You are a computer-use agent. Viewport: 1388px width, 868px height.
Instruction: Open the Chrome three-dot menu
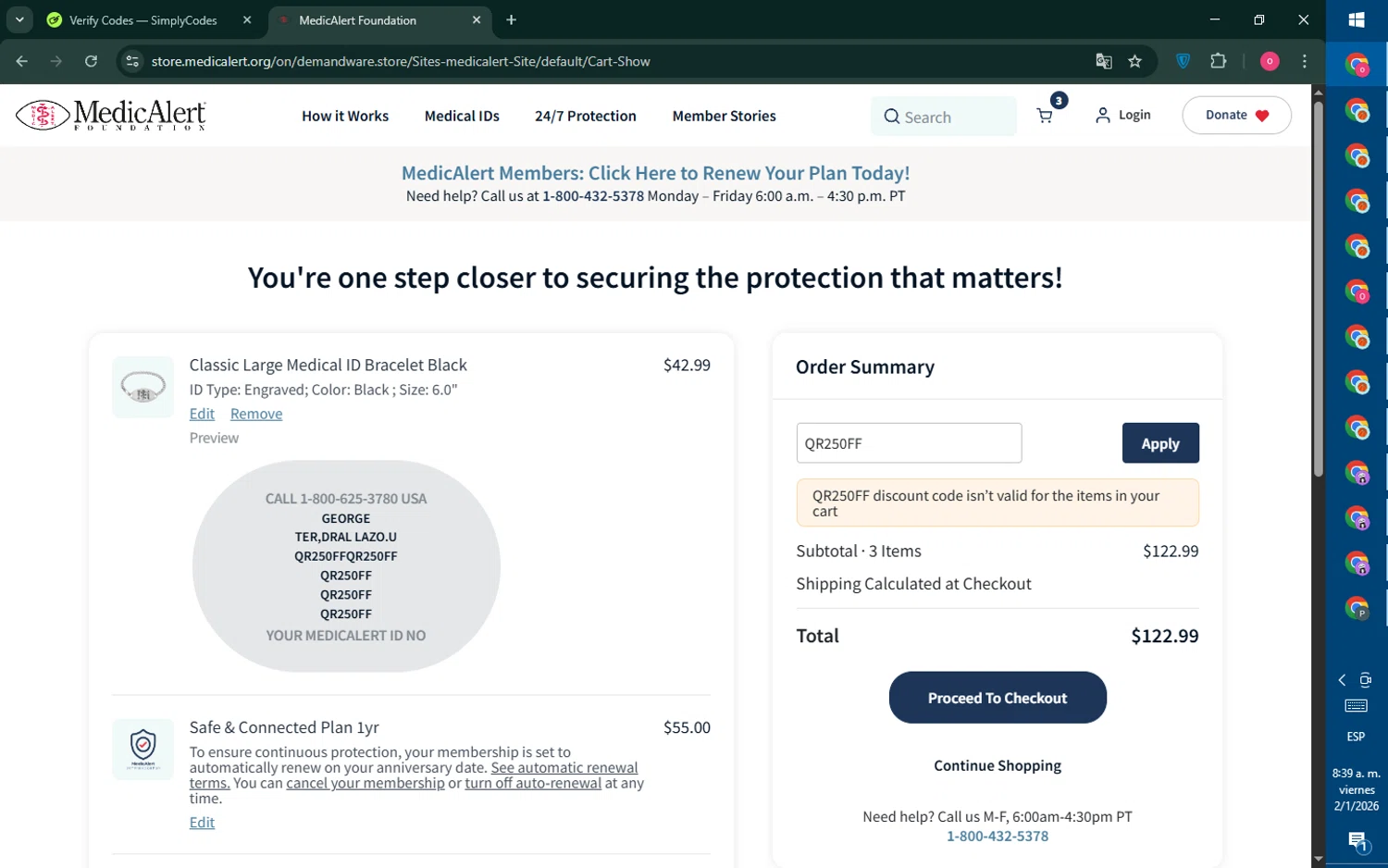click(x=1305, y=61)
